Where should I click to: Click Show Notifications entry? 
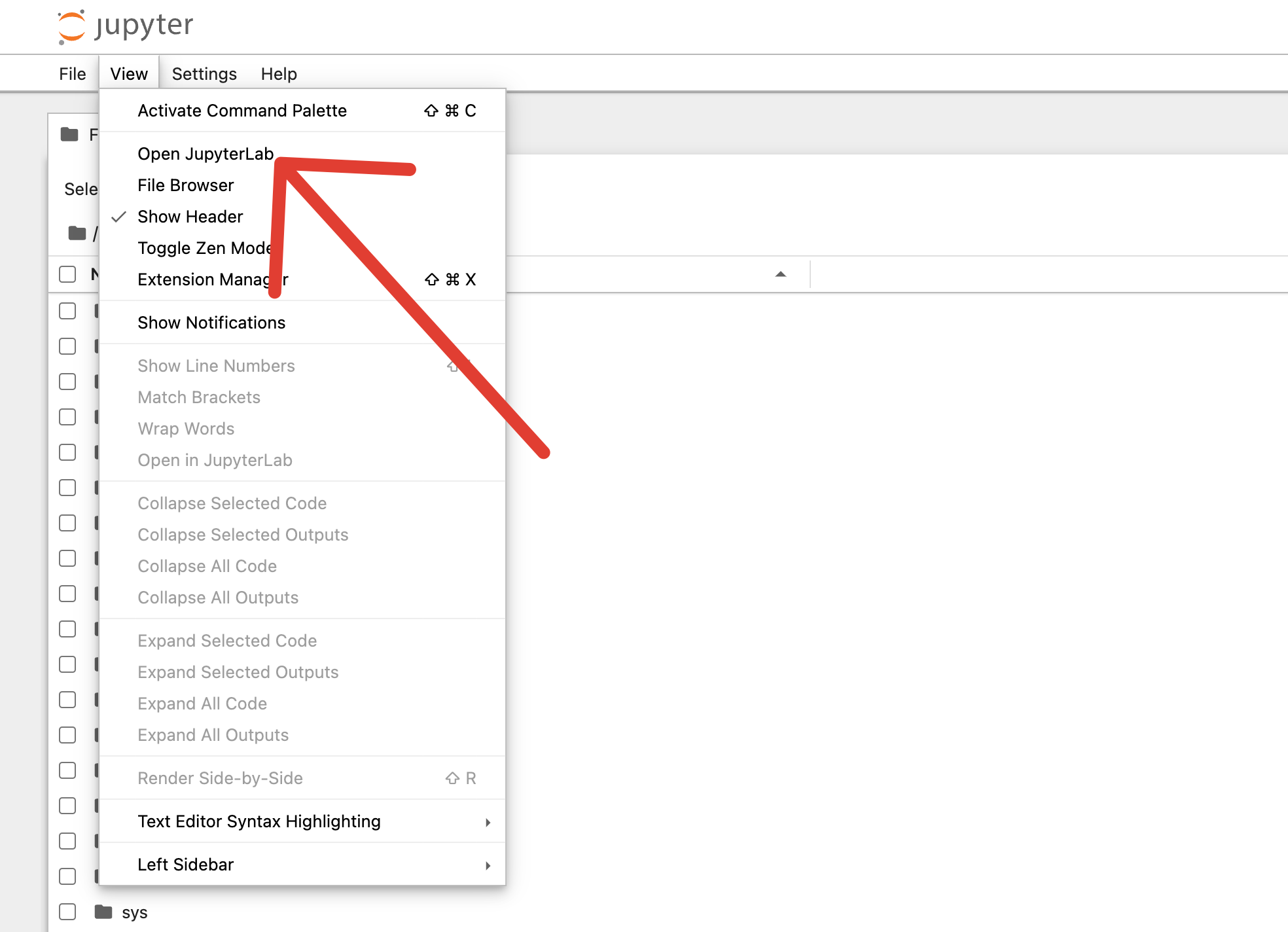click(x=211, y=323)
